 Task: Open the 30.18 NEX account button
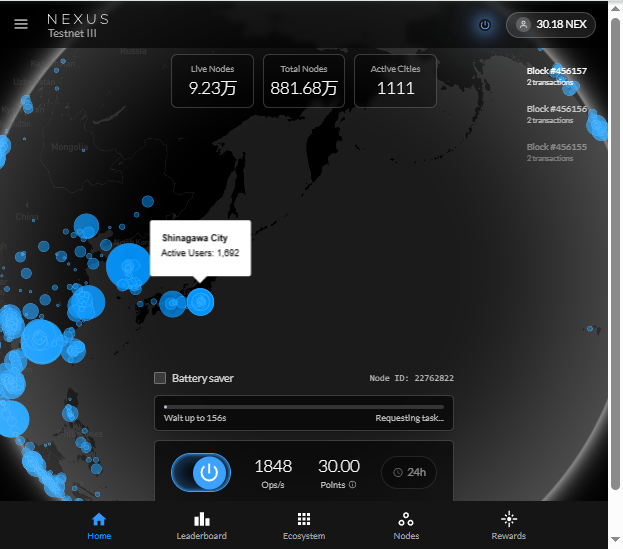(551, 25)
